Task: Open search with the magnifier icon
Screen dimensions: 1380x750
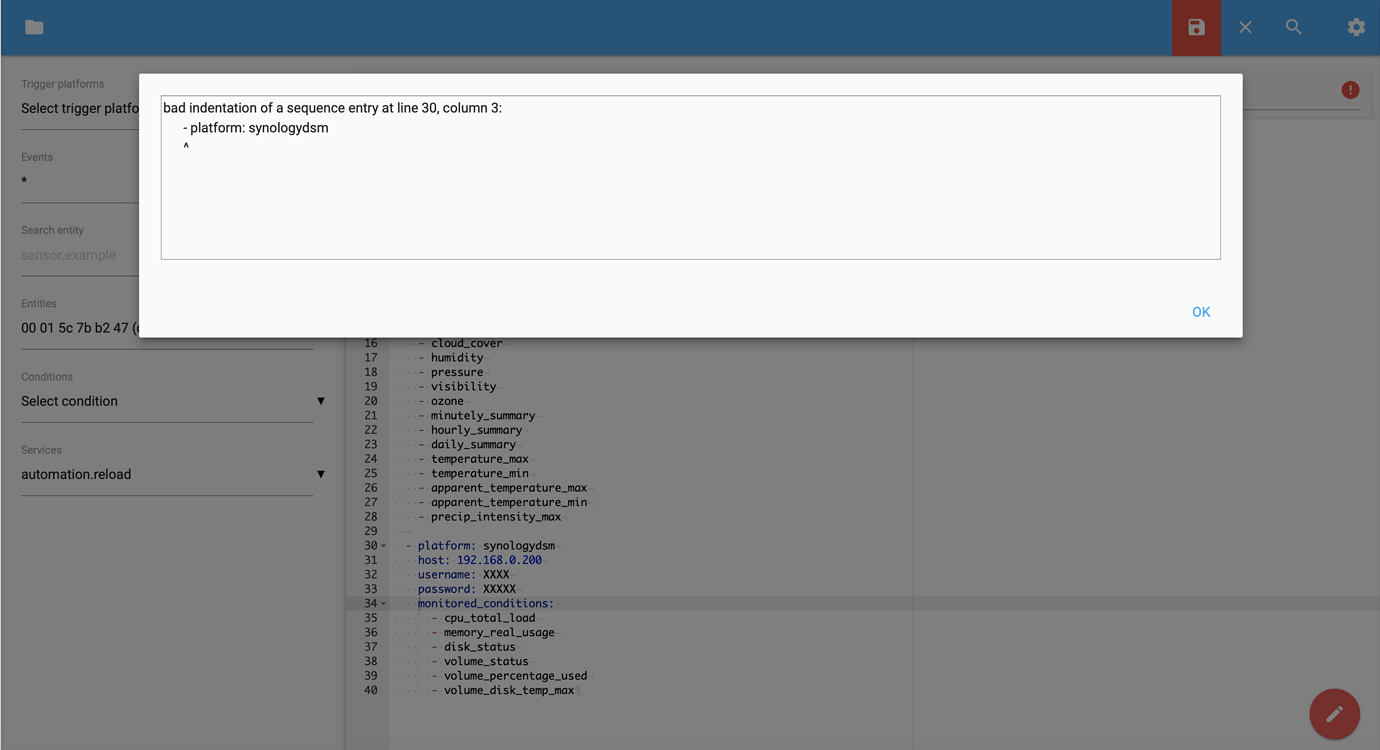Action: (x=1293, y=27)
